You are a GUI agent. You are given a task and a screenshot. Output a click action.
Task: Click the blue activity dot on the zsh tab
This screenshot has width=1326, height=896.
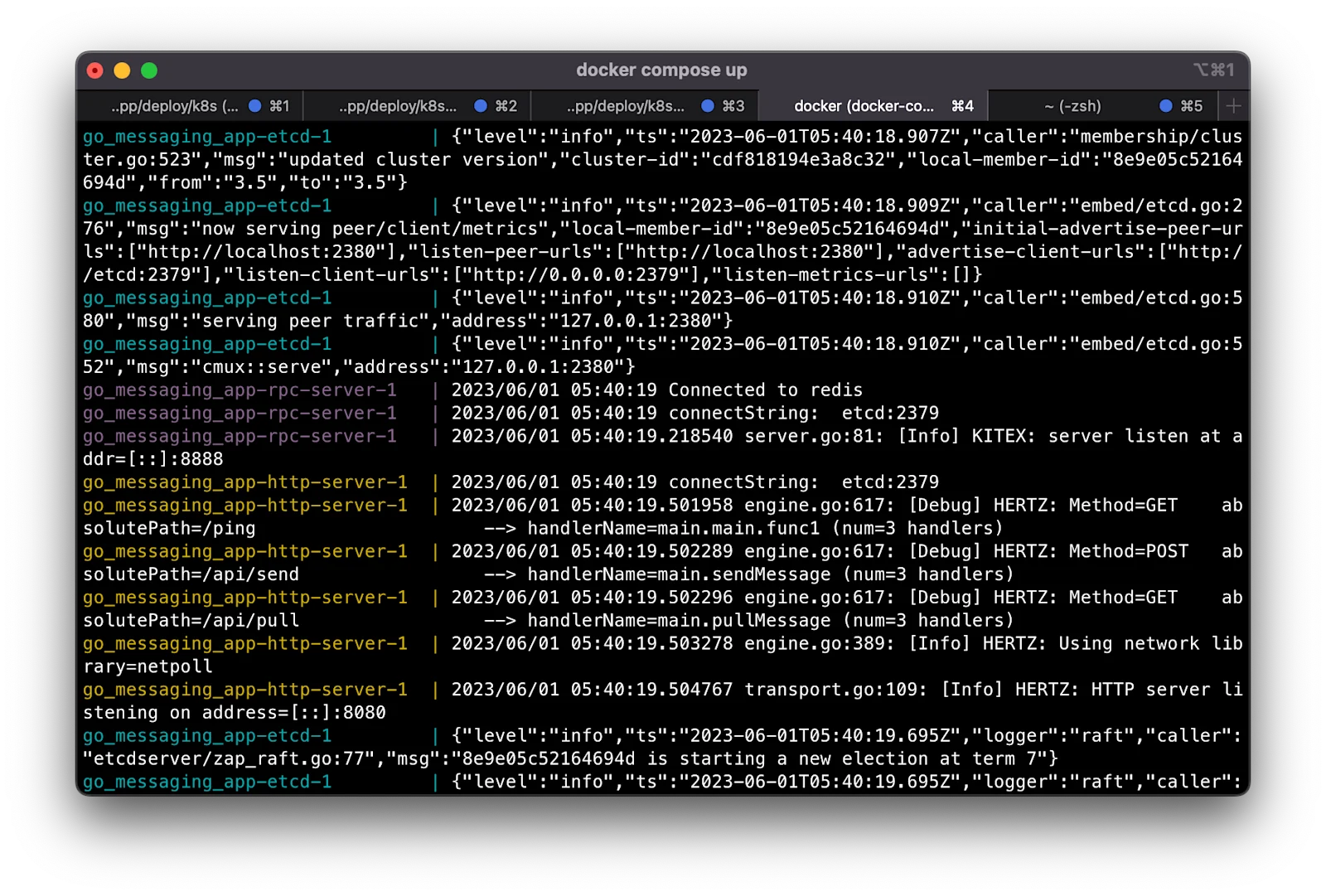click(1166, 106)
